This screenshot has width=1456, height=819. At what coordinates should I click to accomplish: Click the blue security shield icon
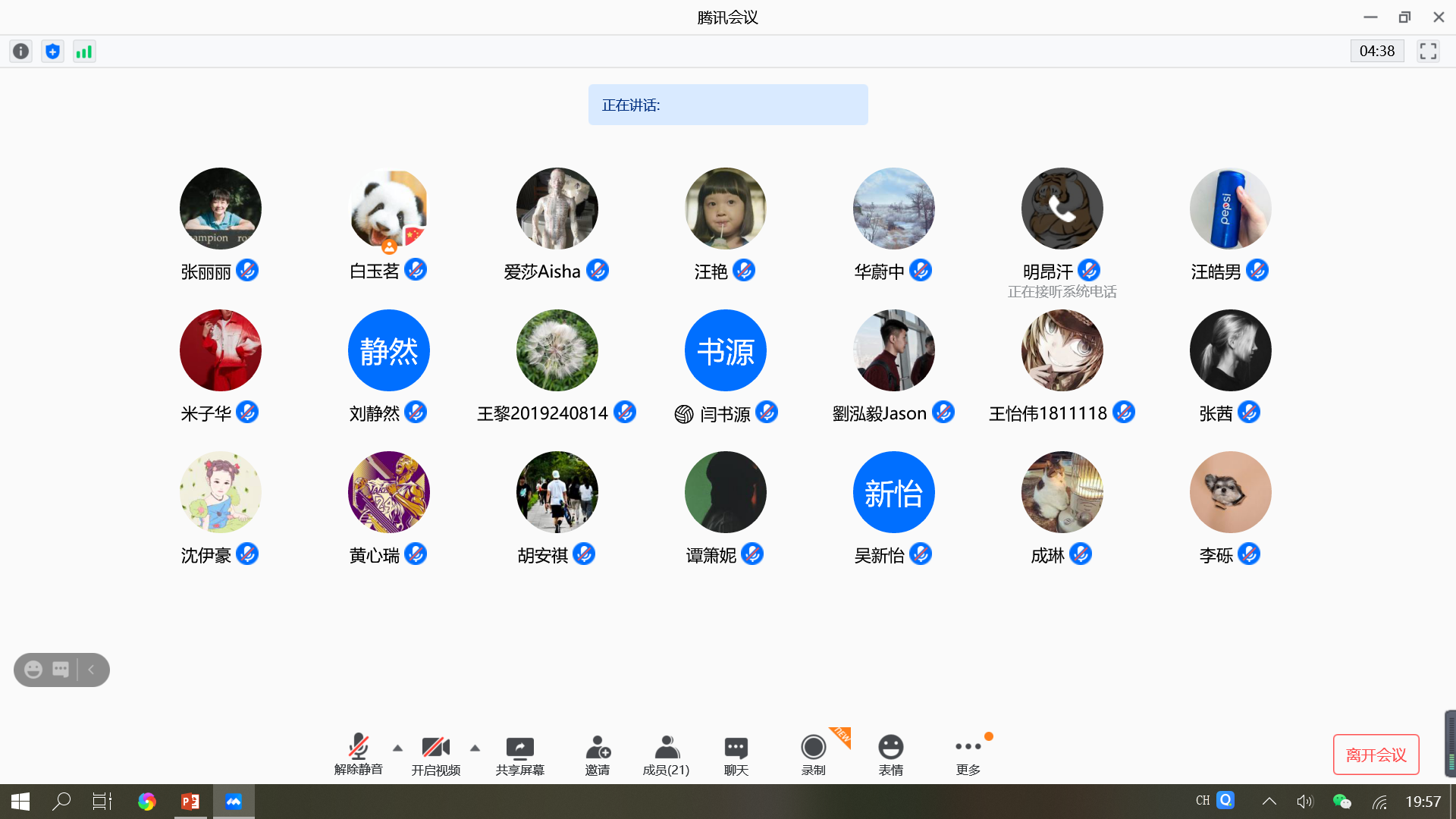[52, 52]
